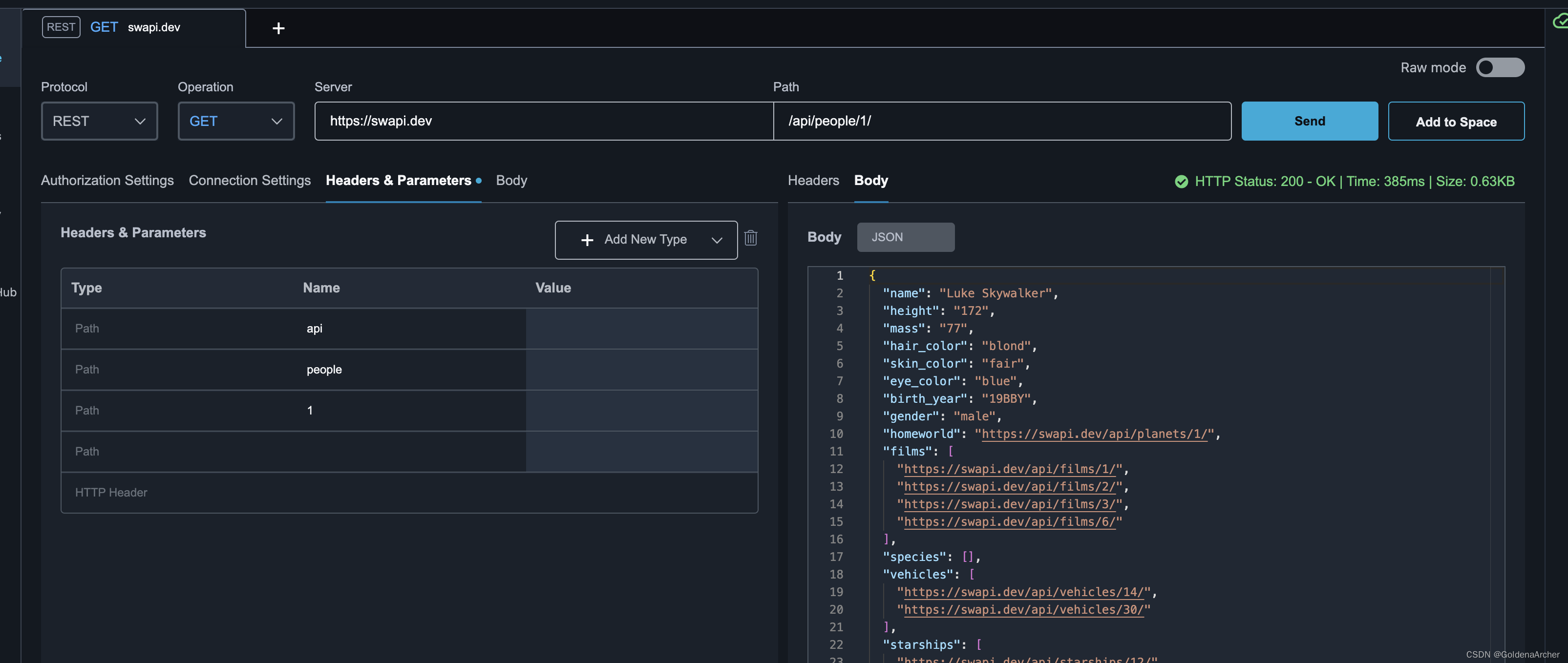Click the Name column header

321,288
